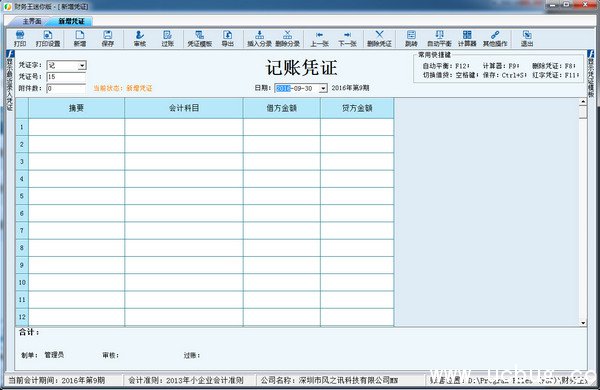This screenshot has width=600, height=390.
Task: Click the 过账 (Post) toolbar icon
Action: (168, 39)
